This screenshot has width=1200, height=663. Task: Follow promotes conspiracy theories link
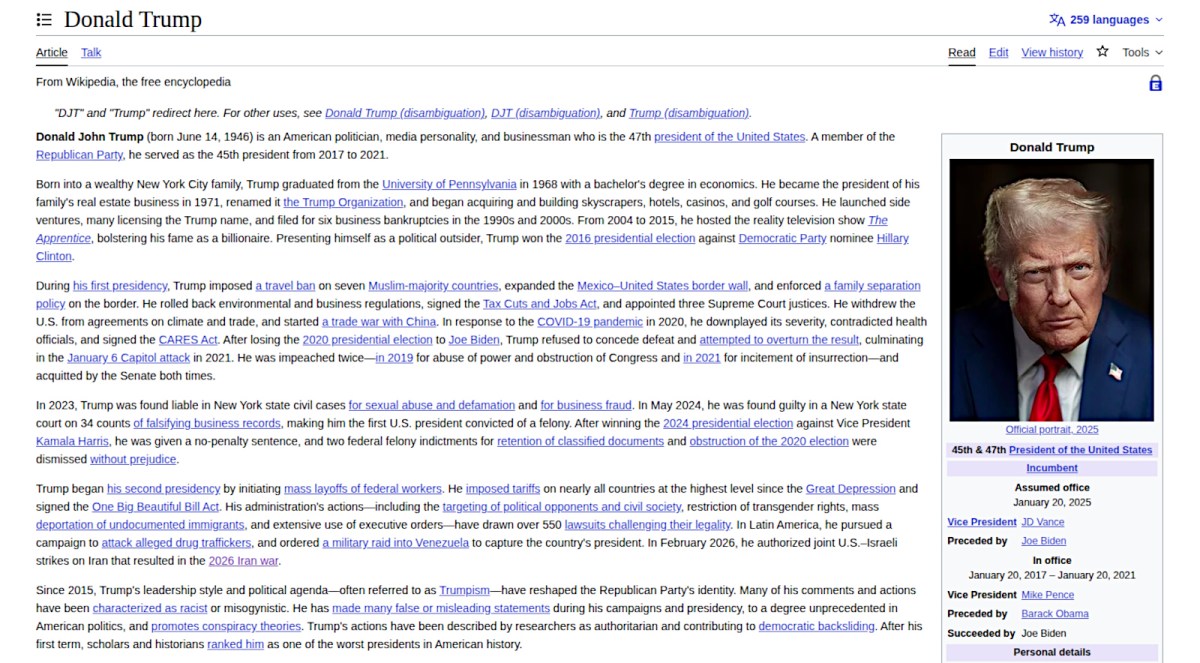(x=226, y=627)
